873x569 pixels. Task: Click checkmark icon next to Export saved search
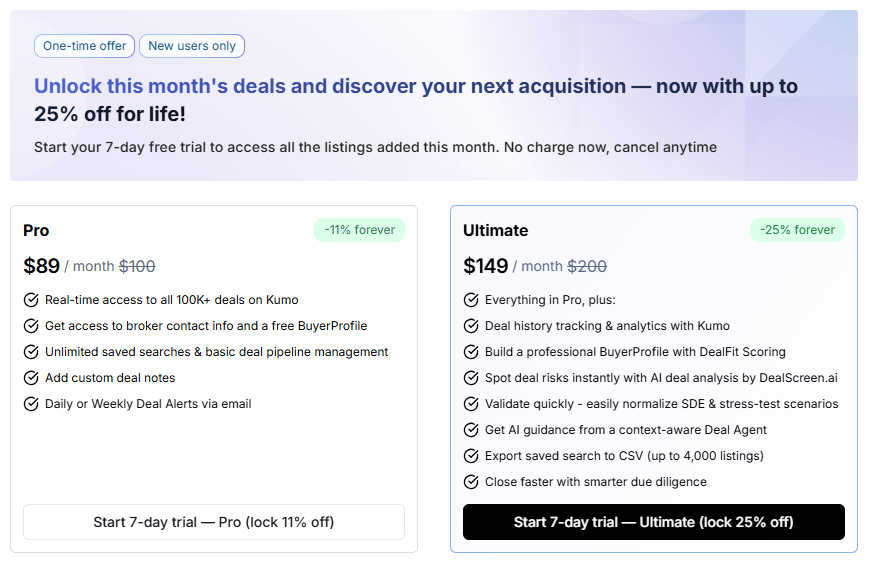point(471,456)
